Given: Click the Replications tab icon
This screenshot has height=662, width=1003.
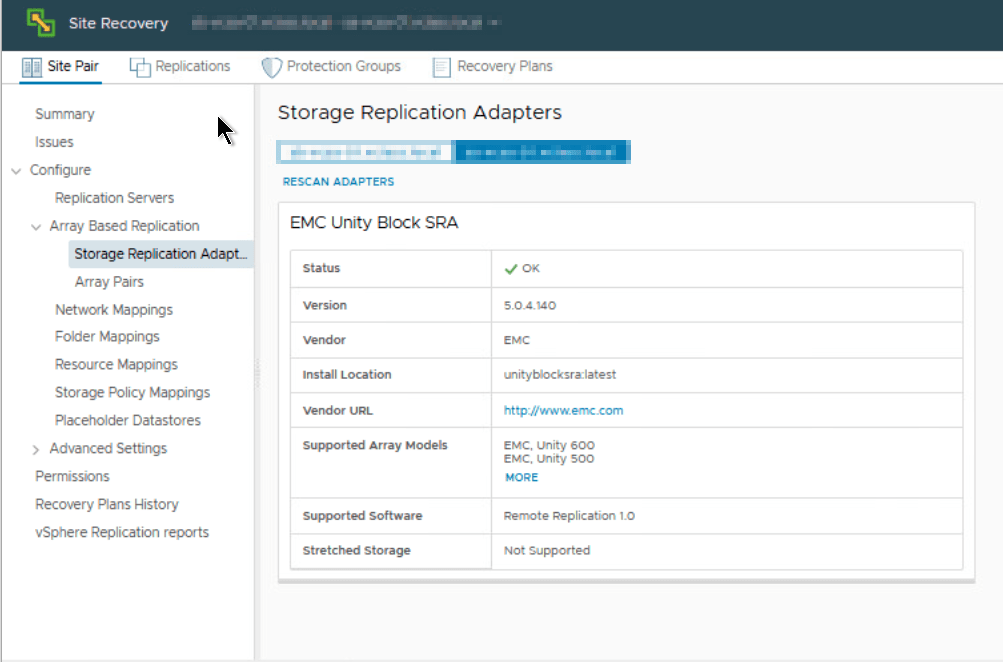Looking at the screenshot, I should tap(140, 67).
